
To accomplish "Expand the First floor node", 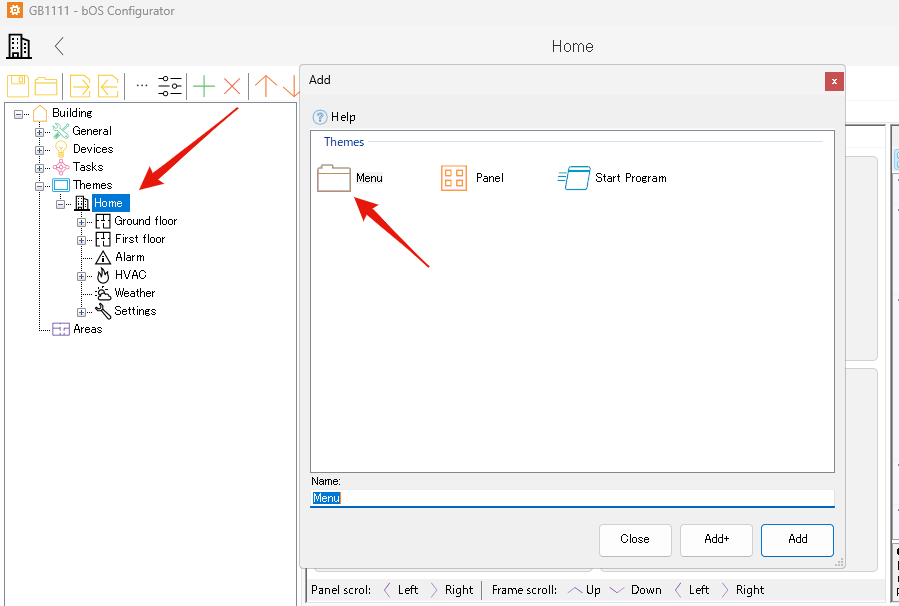I will (81, 240).
